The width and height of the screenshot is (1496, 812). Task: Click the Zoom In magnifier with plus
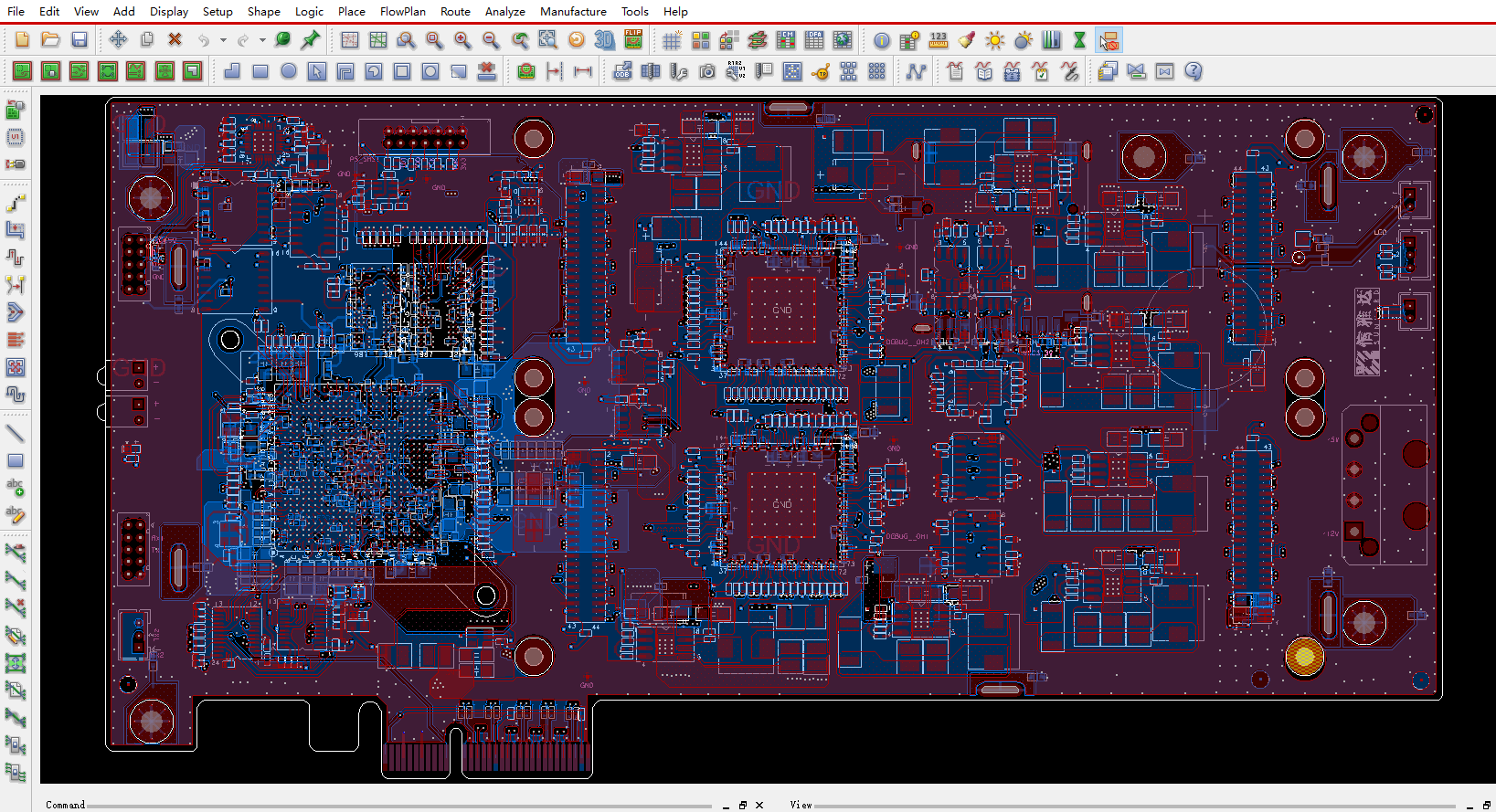tap(462, 40)
